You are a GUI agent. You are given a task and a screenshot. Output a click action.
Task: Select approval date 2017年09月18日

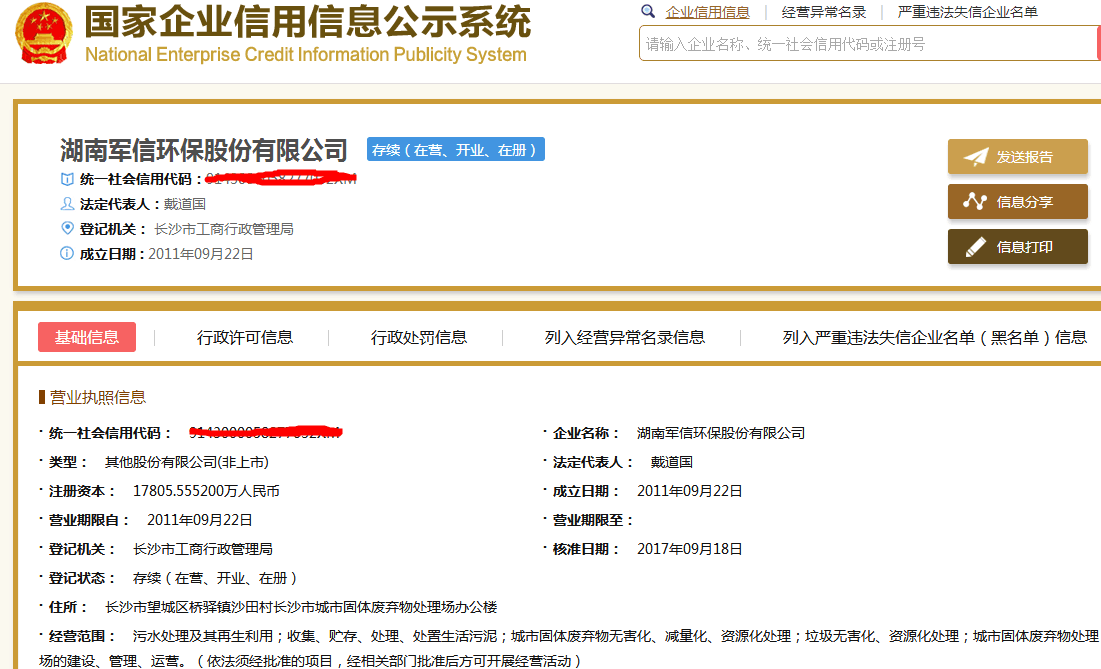tap(690, 549)
